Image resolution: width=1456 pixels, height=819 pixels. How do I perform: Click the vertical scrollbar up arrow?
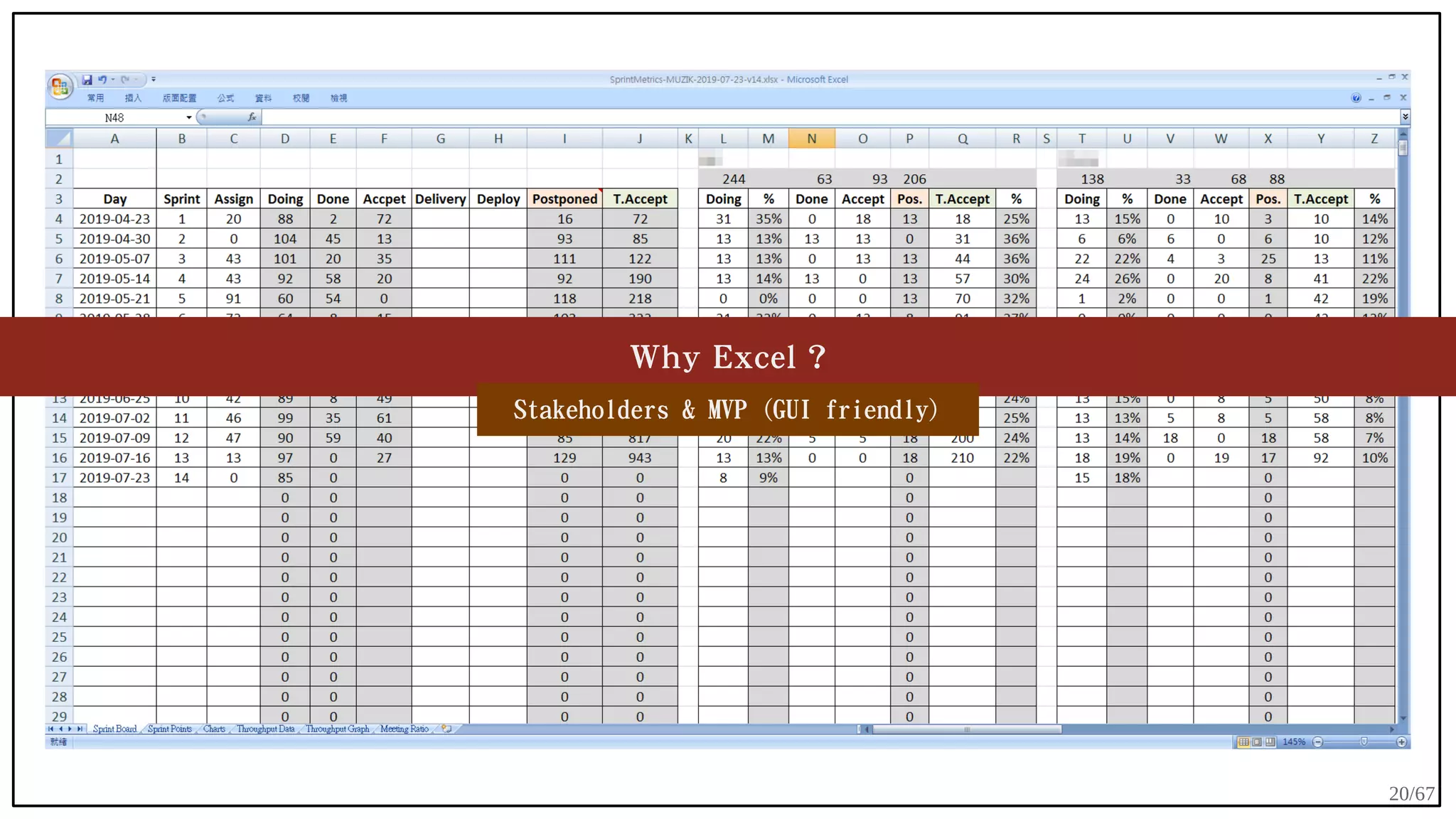tap(1403, 134)
